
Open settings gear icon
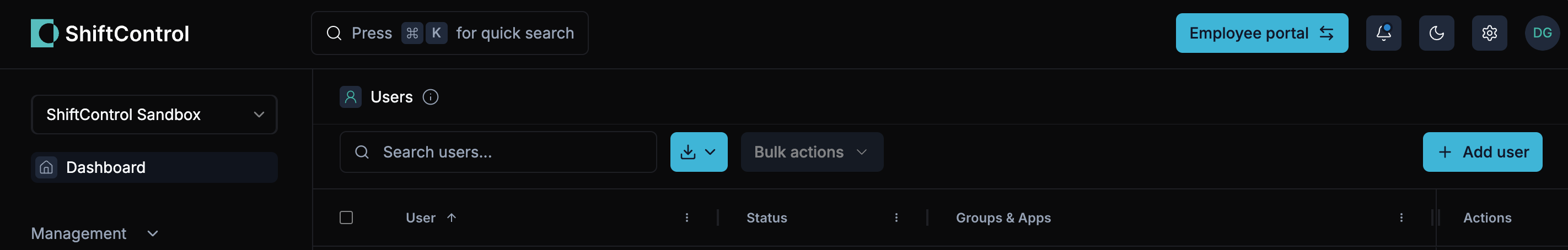click(1489, 33)
